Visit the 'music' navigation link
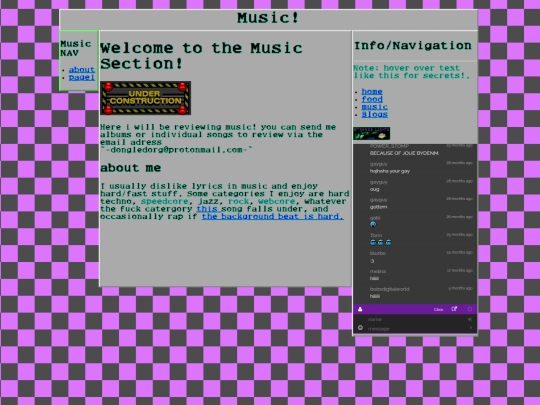Screen dimensions: 540x405 pyautogui.click(x=374, y=107)
